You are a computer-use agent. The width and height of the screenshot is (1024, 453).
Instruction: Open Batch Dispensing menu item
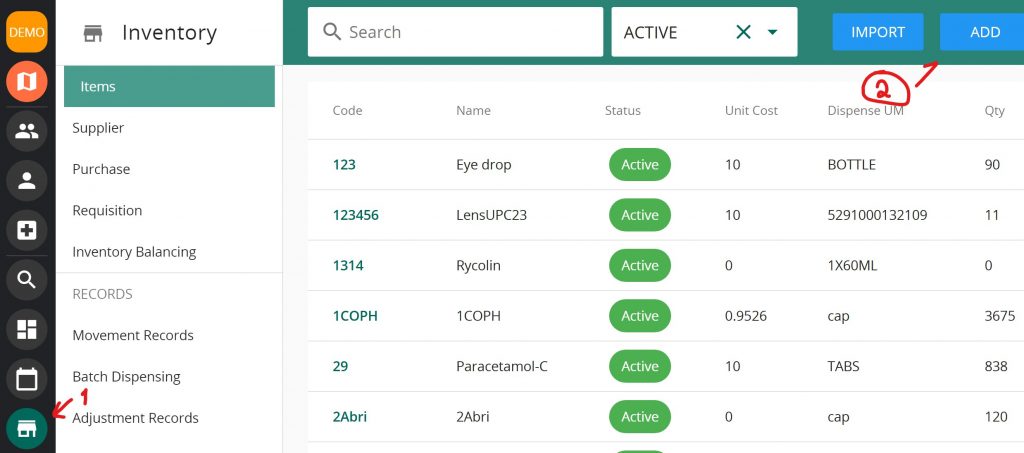[x=126, y=377]
